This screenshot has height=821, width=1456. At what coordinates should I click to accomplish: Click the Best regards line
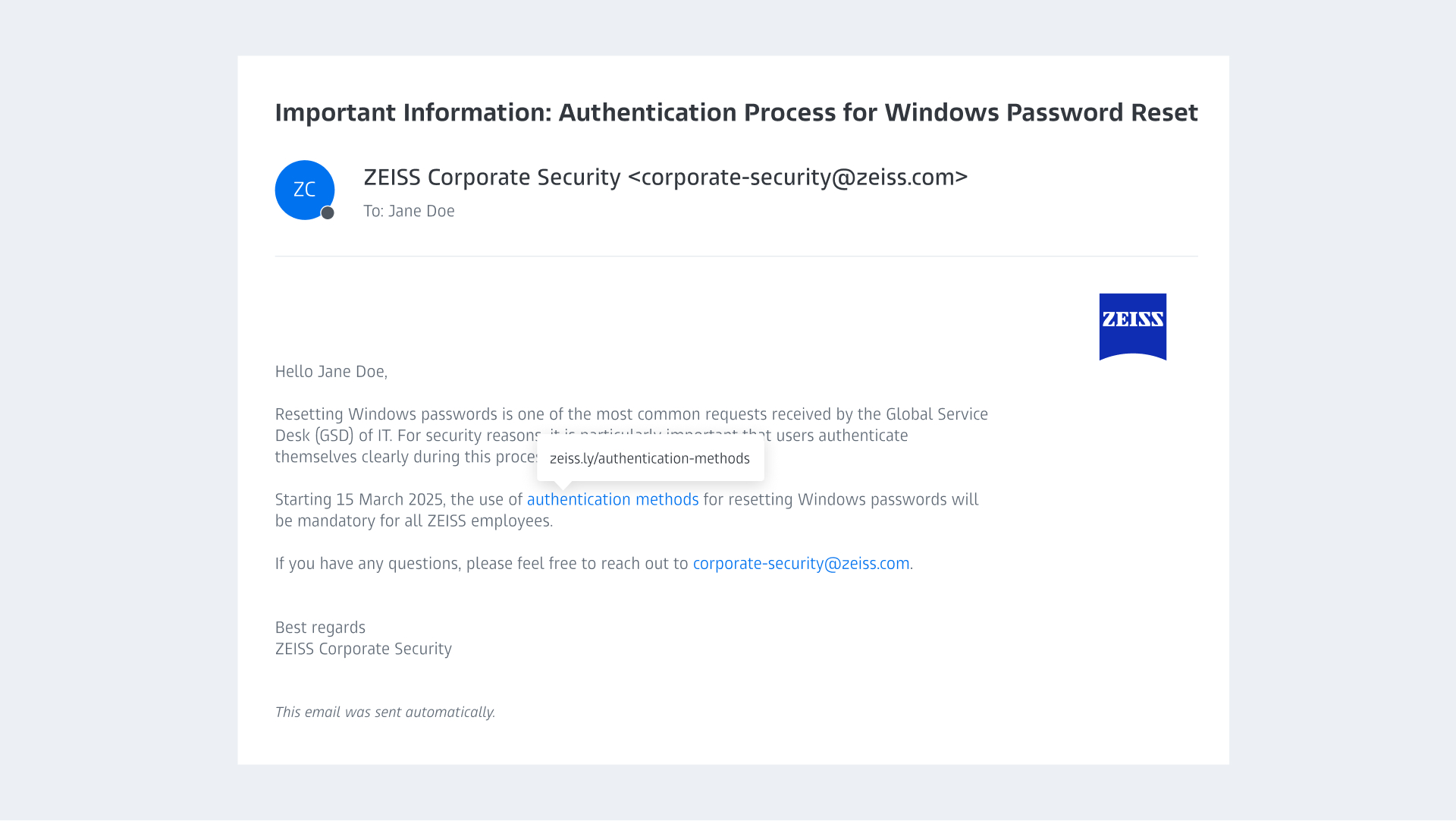pyautogui.click(x=320, y=628)
